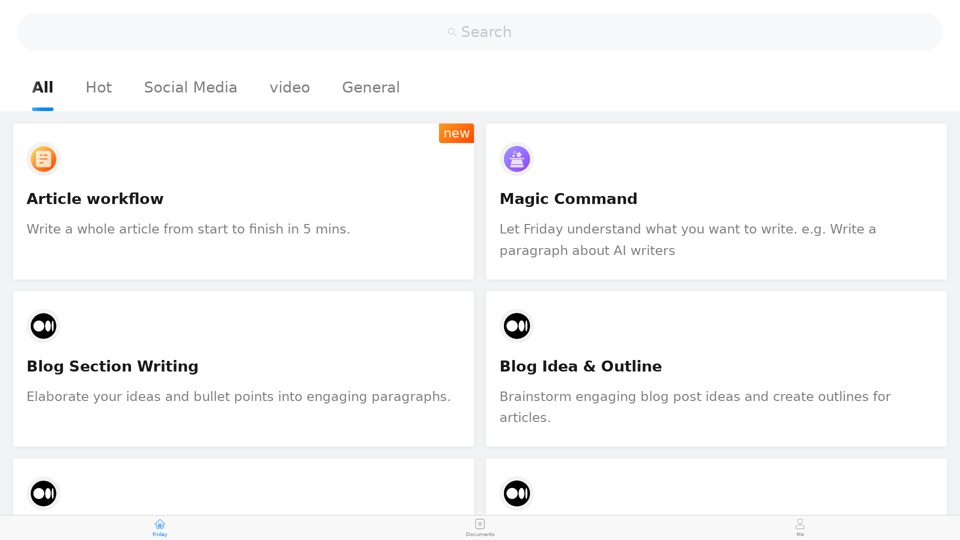
Task: Switch to the video tab
Action: pos(290,88)
